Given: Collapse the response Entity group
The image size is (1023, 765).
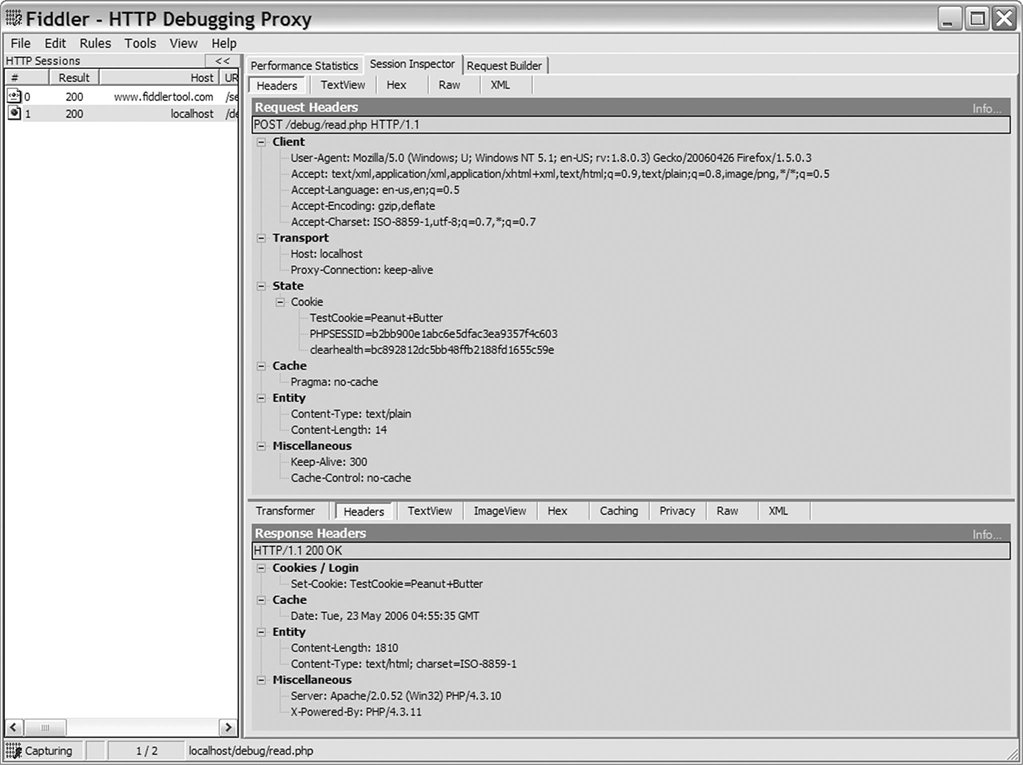Looking at the screenshot, I should click(x=261, y=632).
